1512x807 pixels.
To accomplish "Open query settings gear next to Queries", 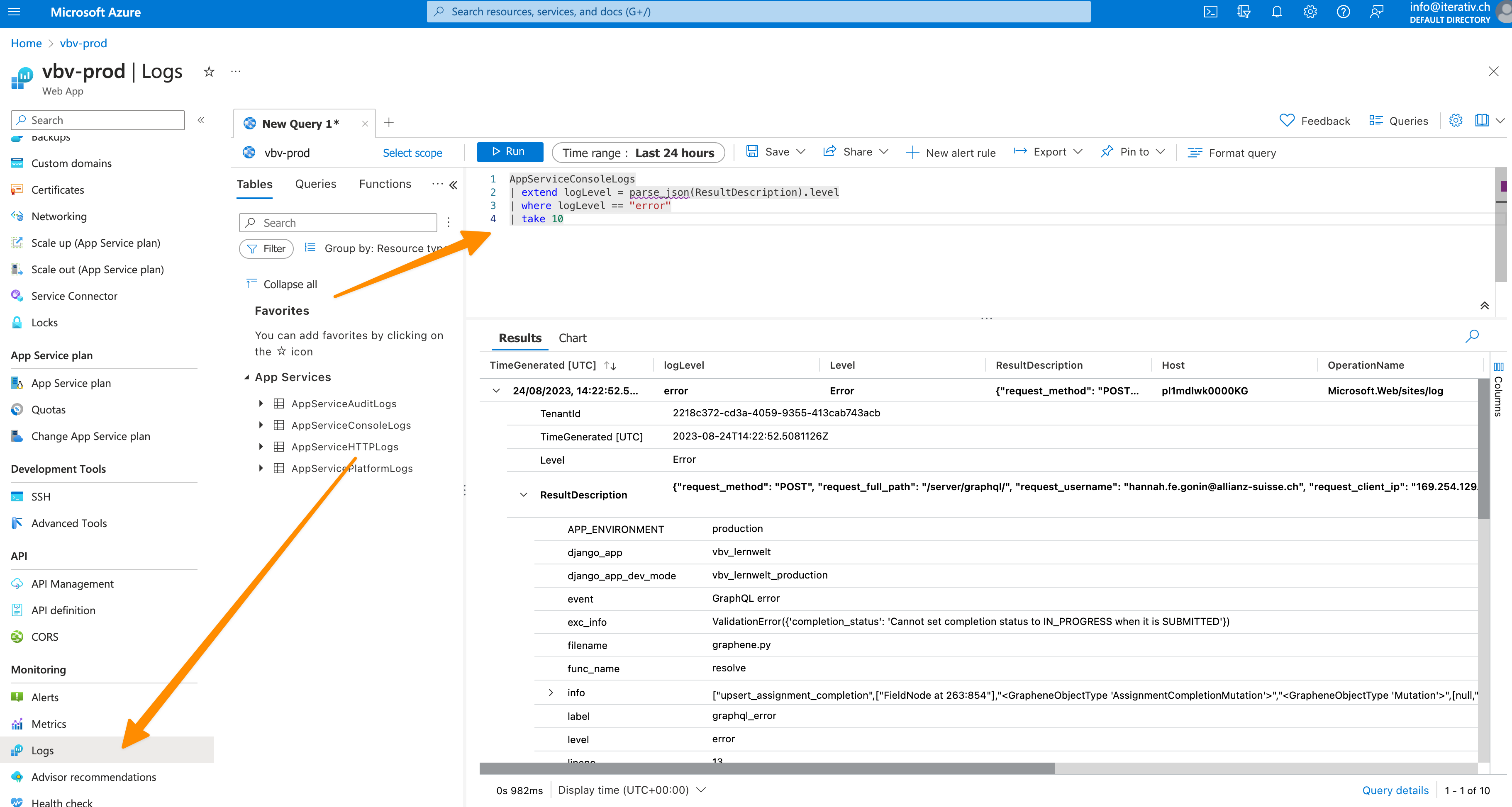I will point(1456,121).
